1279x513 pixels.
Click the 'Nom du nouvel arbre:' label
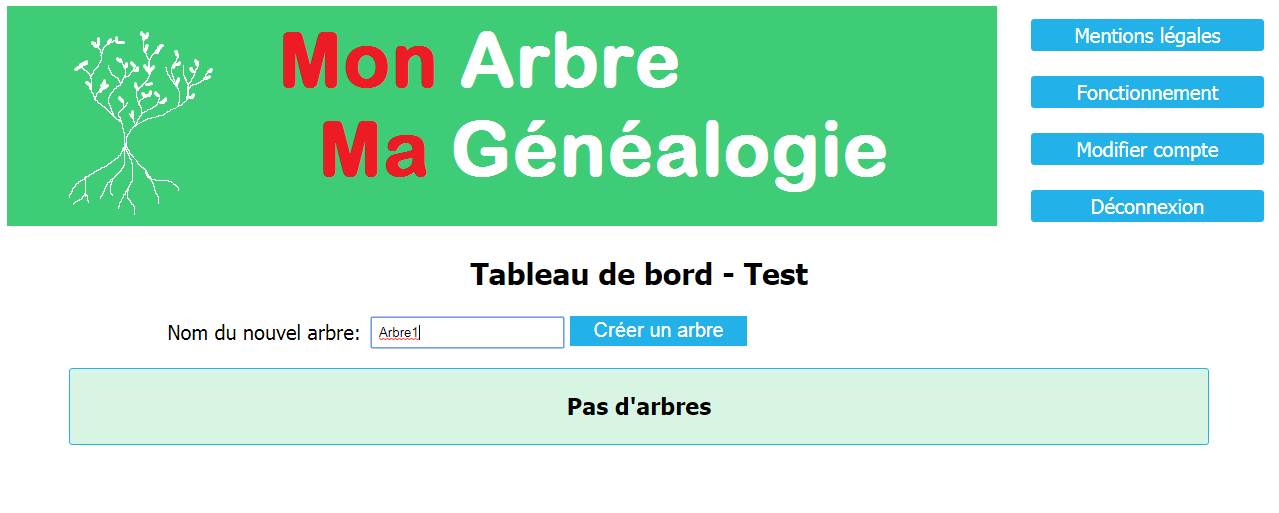263,333
